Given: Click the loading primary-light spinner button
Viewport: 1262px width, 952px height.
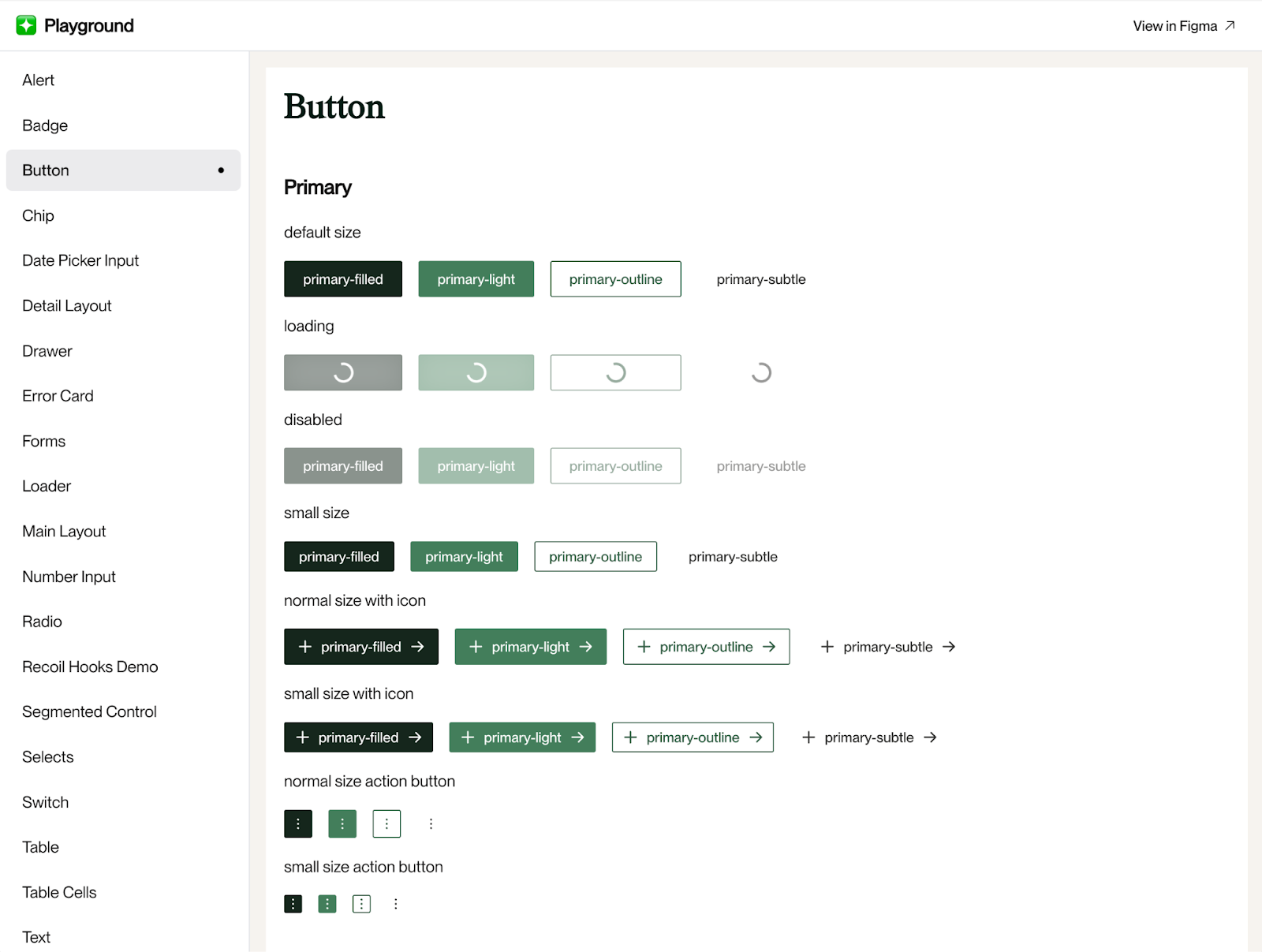Looking at the screenshot, I should pyautogui.click(x=476, y=372).
